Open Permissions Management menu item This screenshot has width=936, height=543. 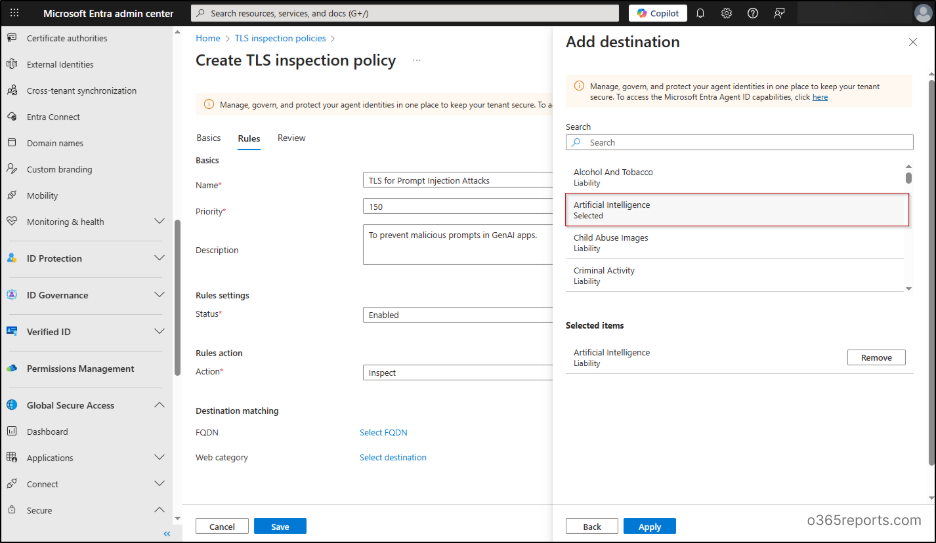pyautogui.click(x=81, y=368)
